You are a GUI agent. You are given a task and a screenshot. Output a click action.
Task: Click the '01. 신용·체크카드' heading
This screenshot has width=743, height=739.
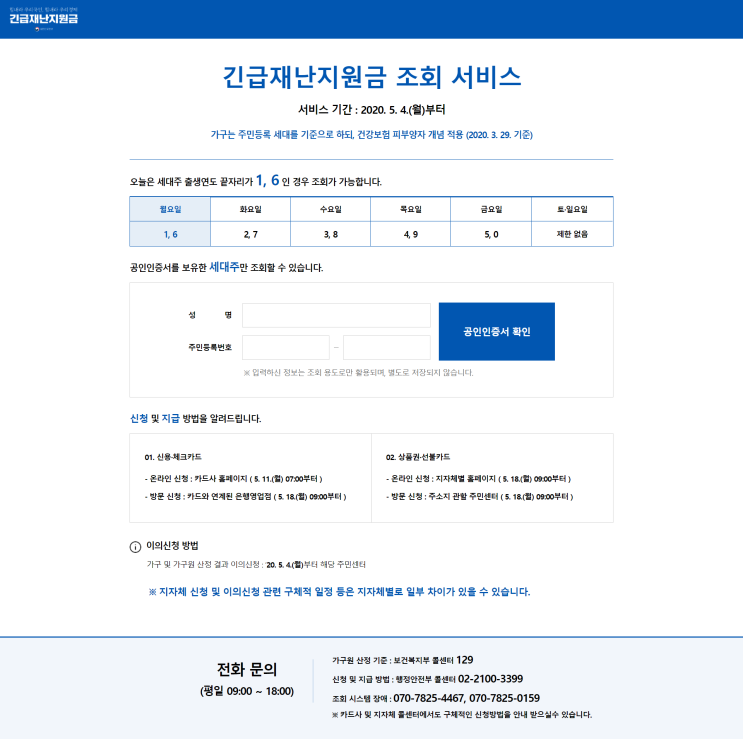point(173,457)
